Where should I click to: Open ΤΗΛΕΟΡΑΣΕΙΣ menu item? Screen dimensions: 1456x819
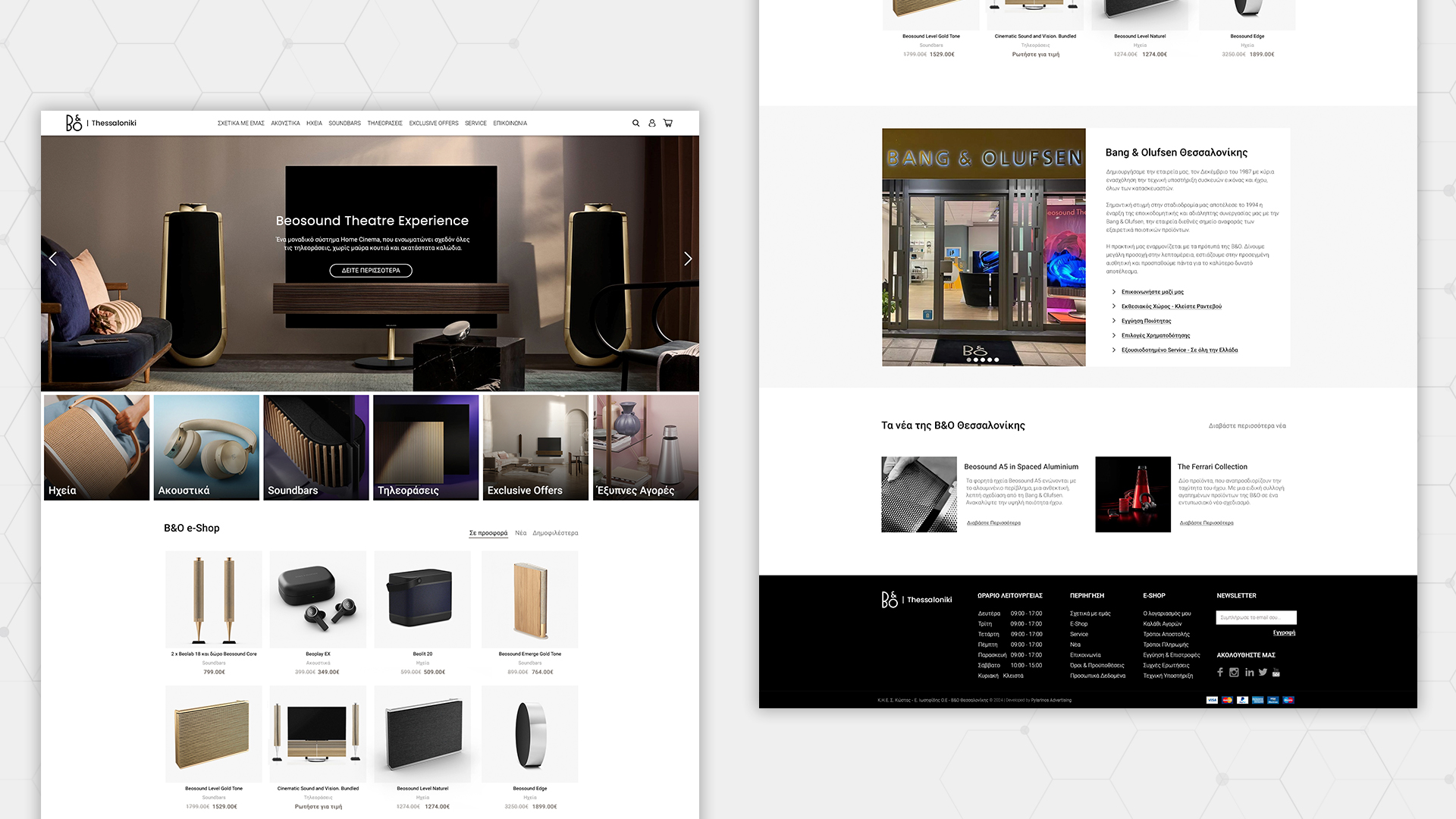point(385,123)
